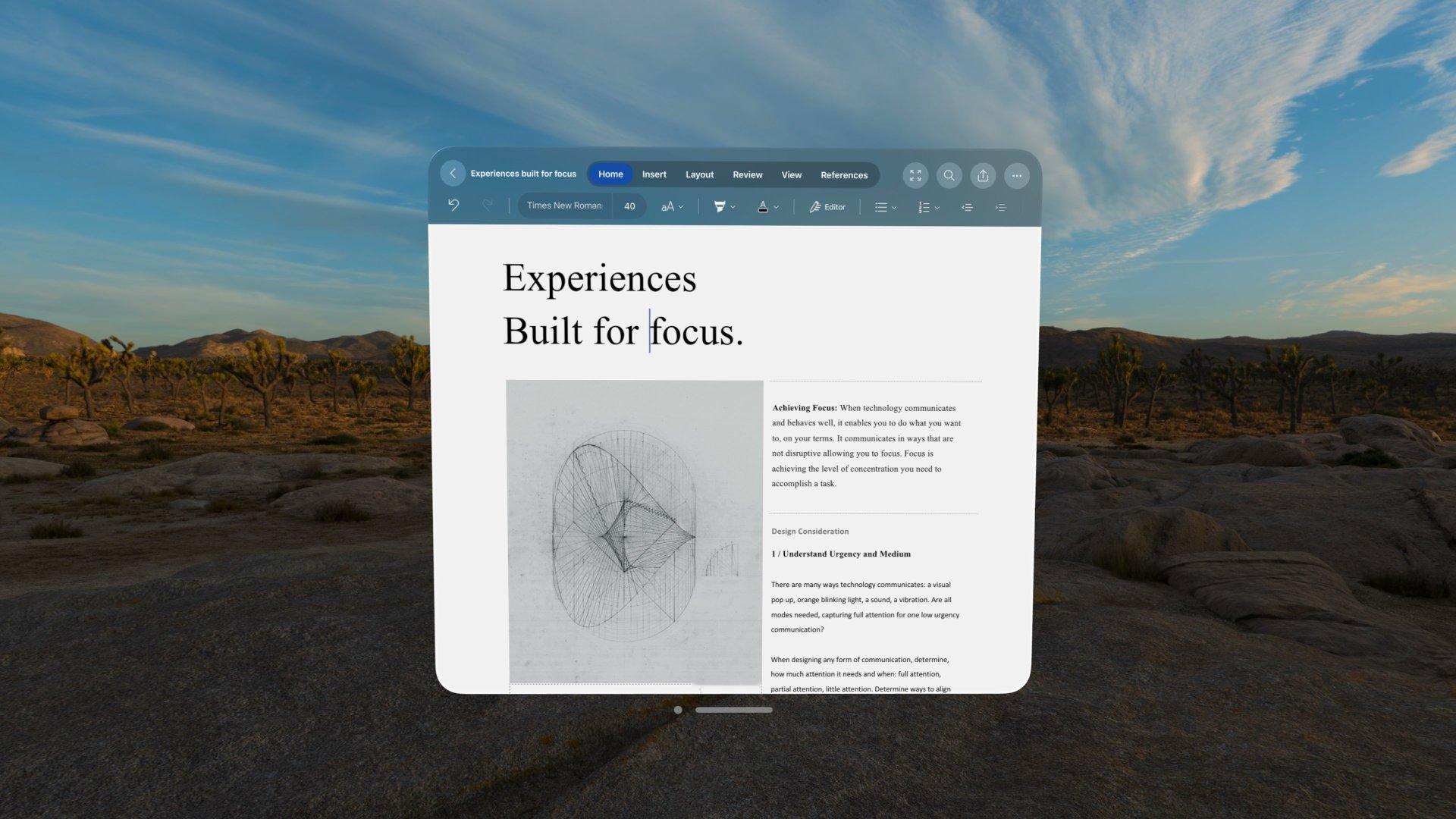This screenshot has height=819, width=1456.
Task: Click the redo arrow
Action: click(x=488, y=205)
